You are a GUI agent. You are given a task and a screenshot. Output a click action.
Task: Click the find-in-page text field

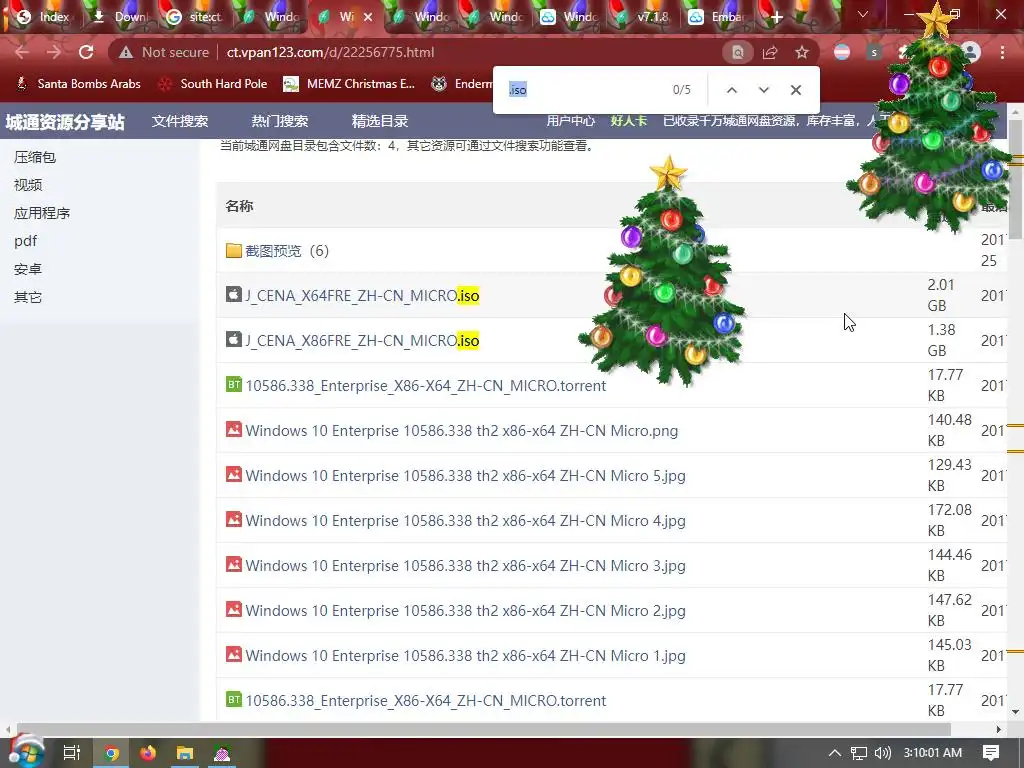tap(584, 90)
